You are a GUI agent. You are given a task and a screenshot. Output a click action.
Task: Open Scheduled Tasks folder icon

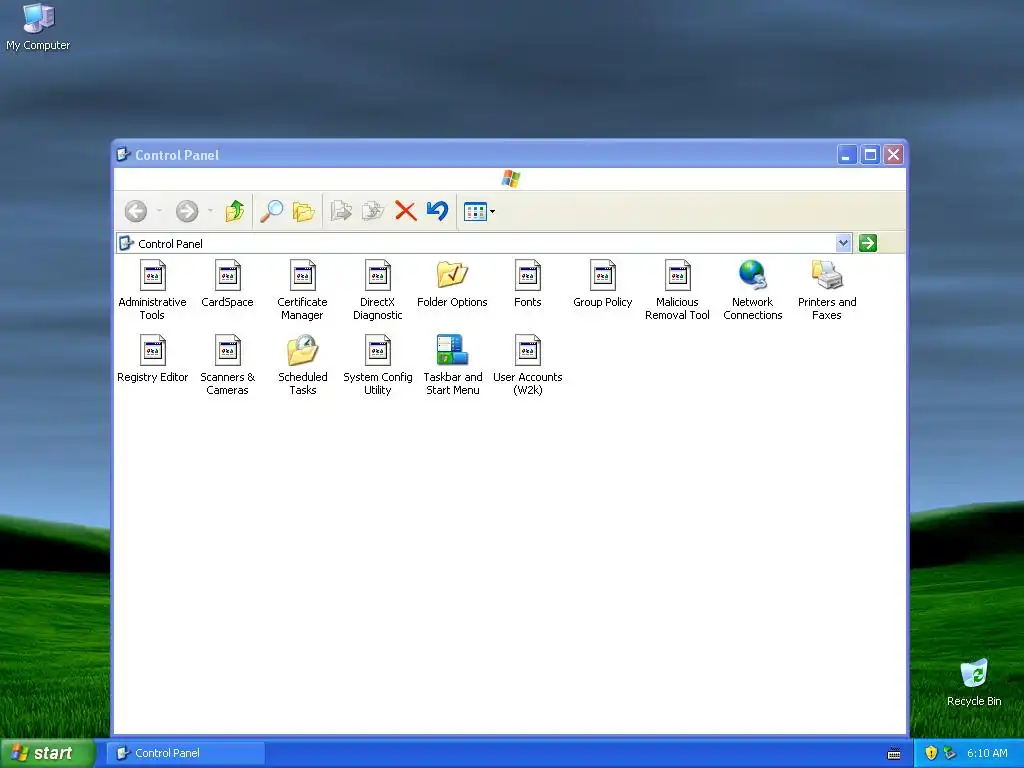click(302, 350)
